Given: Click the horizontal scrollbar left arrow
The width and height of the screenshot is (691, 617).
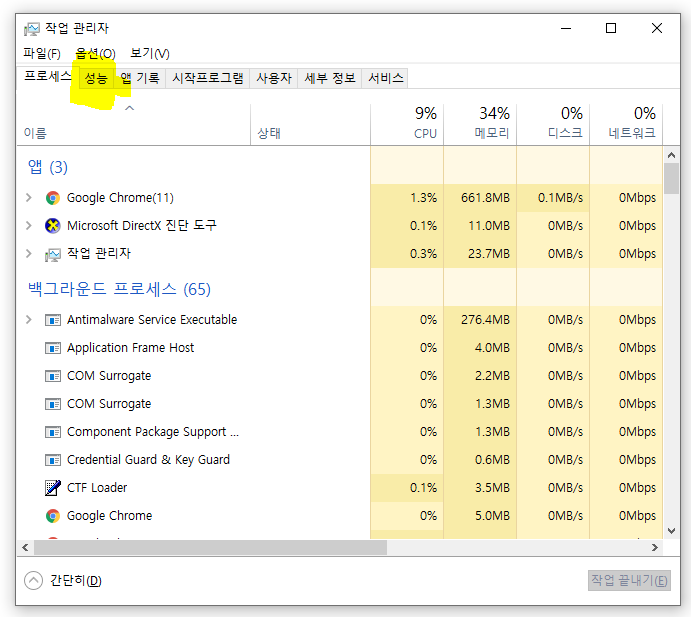Looking at the screenshot, I should (25, 547).
